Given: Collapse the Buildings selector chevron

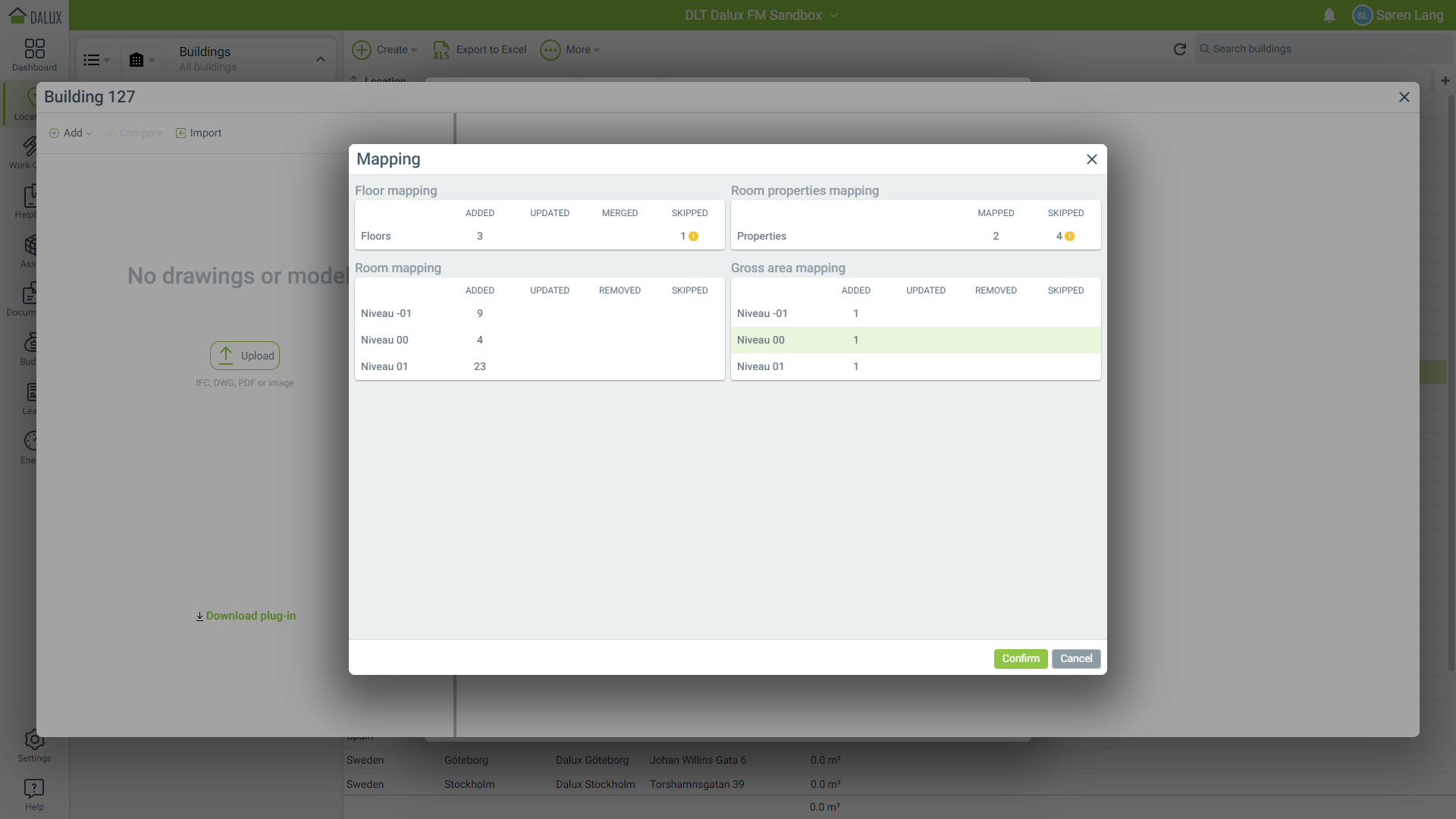Looking at the screenshot, I should pyautogui.click(x=320, y=59).
